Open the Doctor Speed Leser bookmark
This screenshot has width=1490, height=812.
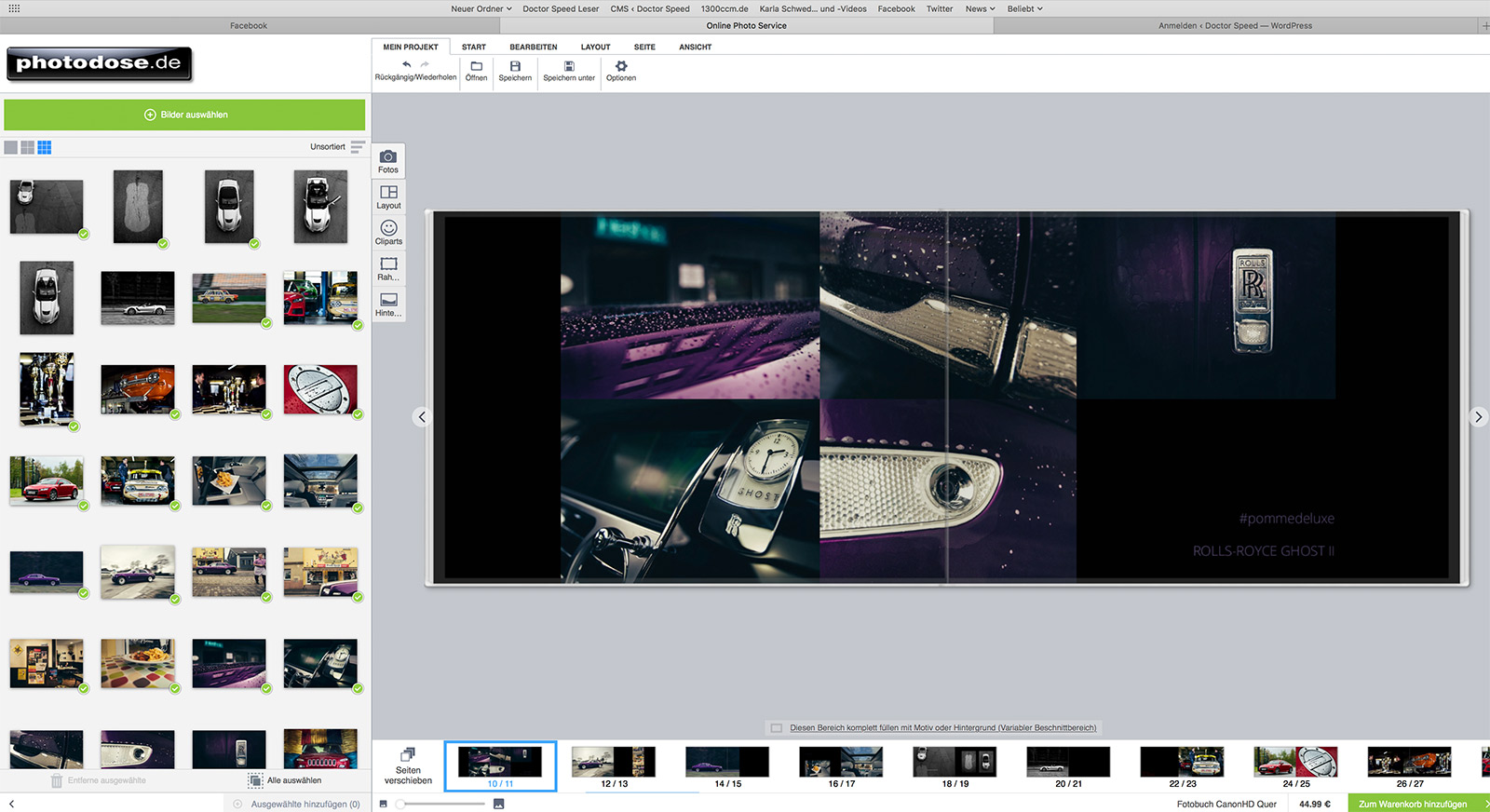pos(561,8)
